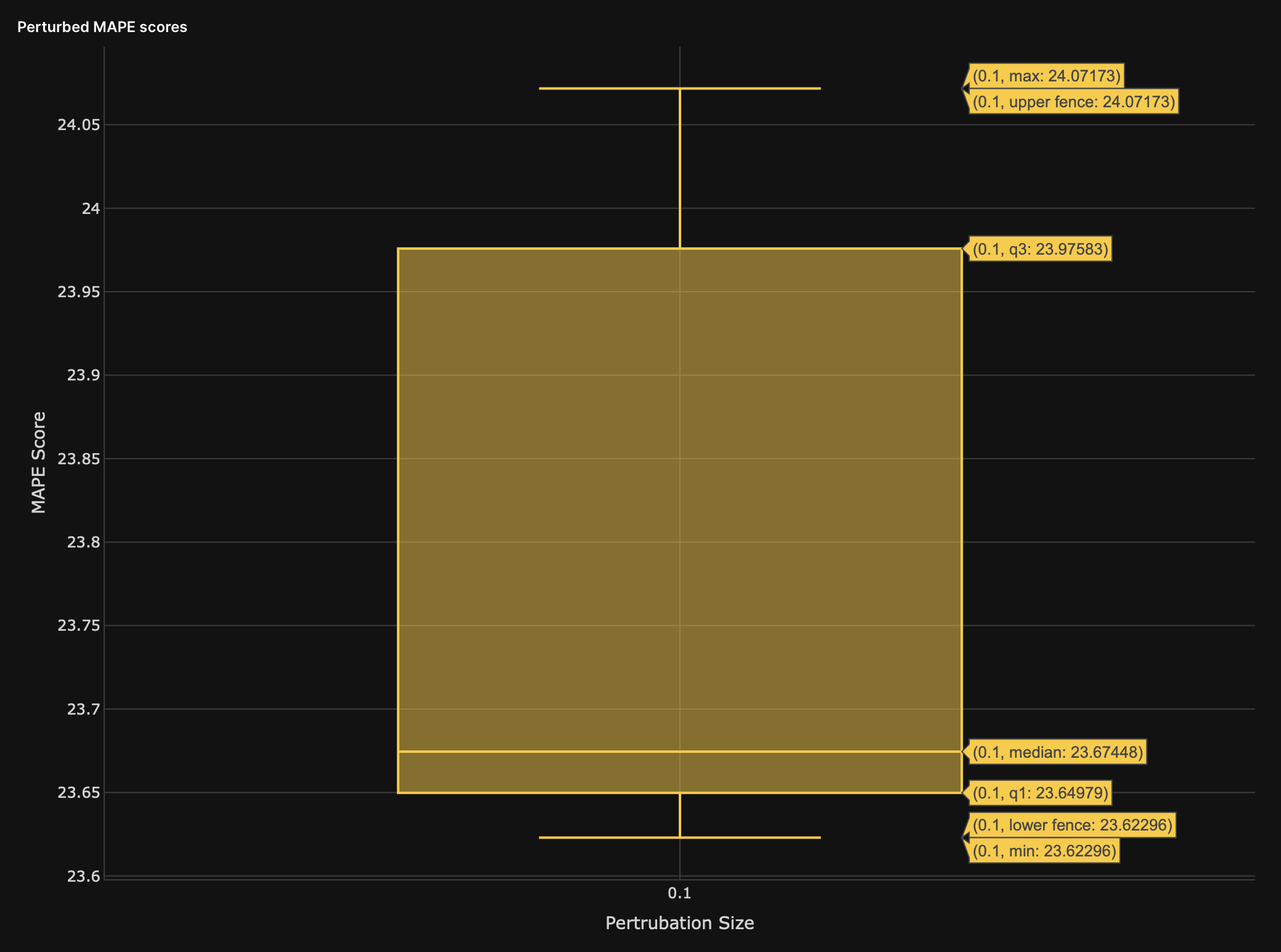Click the max 24.07173 hover label
Image resolution: width=1281 pixels, height=952 pixels.
[x=1046, y=76]
